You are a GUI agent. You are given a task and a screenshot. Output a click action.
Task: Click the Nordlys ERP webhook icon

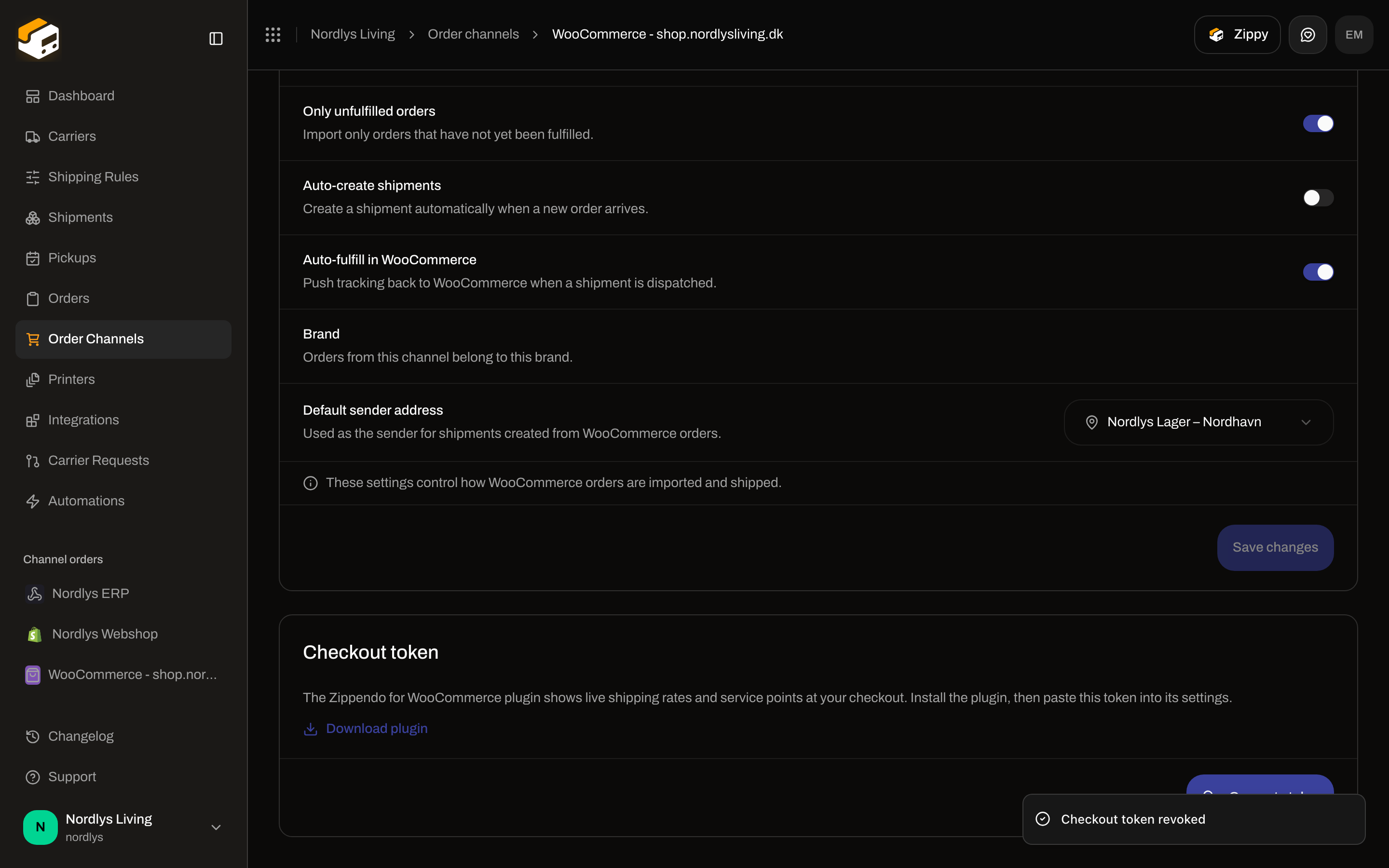[x=34, y=594]
